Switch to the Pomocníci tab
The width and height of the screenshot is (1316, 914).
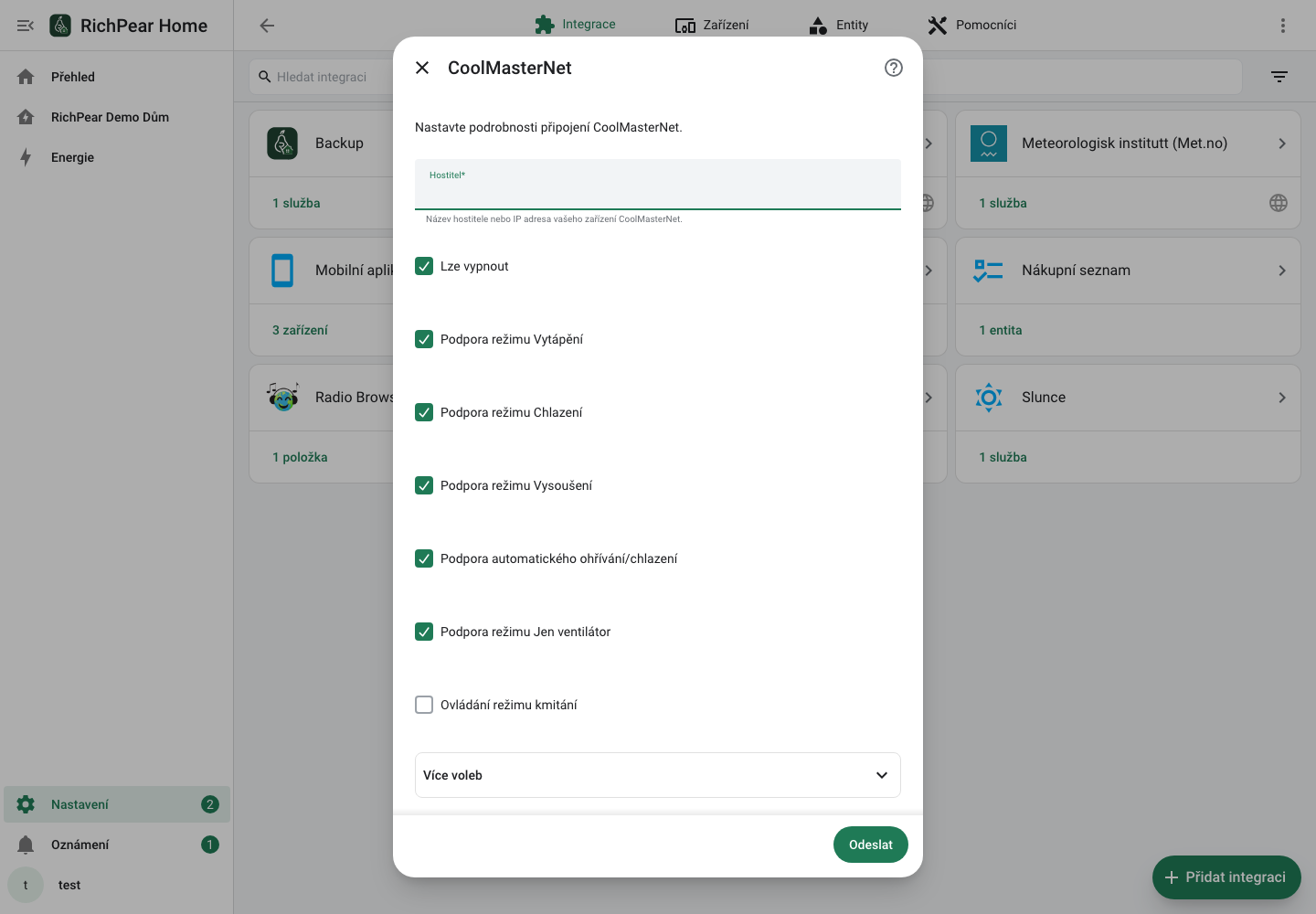(972, 25)
